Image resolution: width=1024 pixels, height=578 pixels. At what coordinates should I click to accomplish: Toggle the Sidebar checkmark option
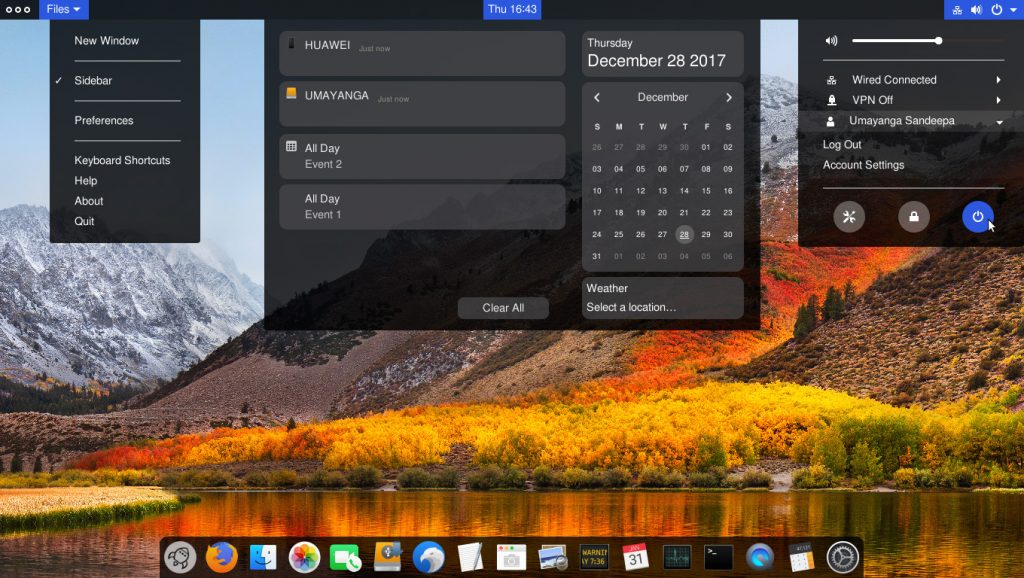click(94, 81)
